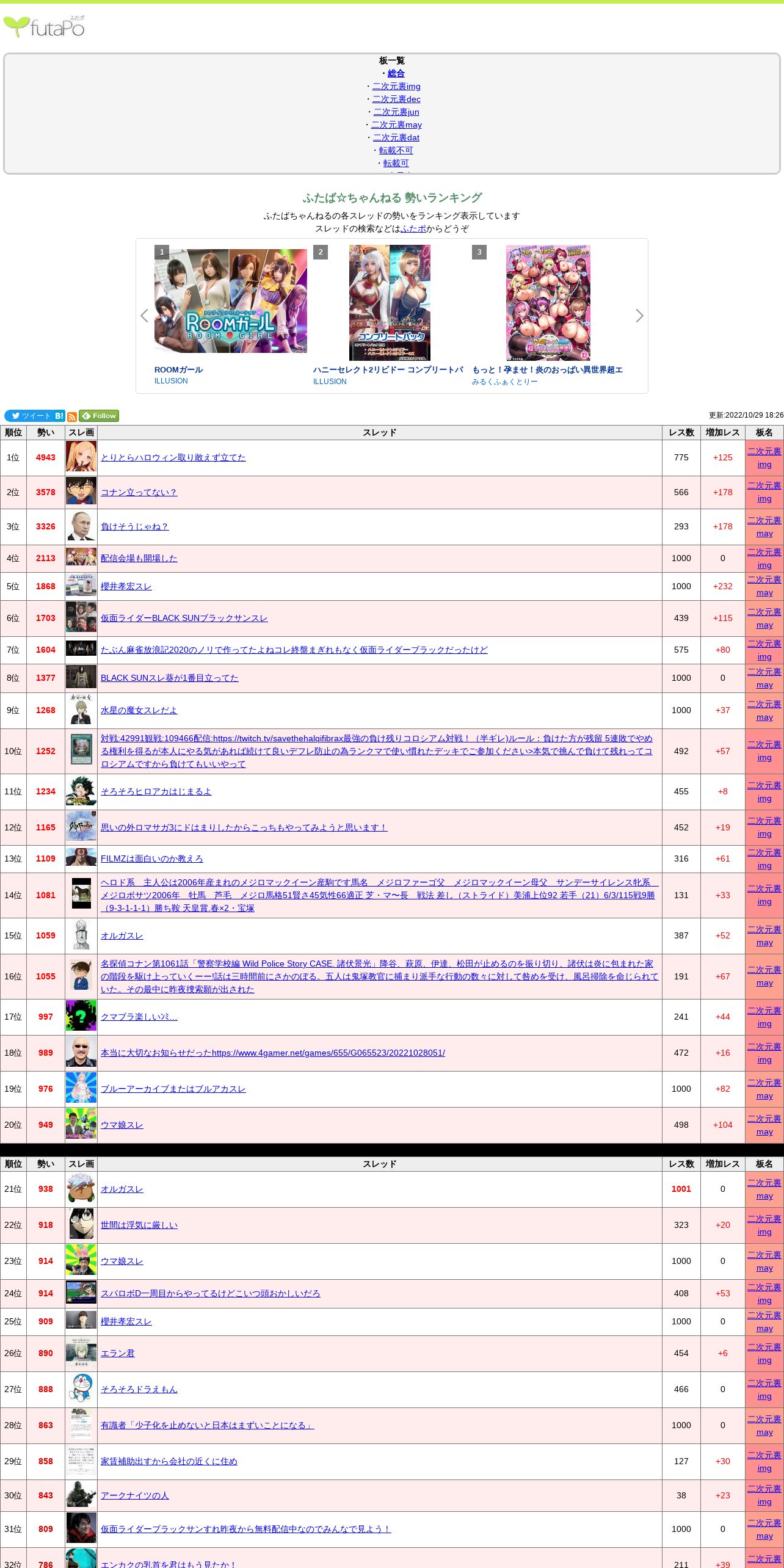The image size is (784, 1568).
Task: Switch to the 二次元裏img board
Action: [396, 86]
